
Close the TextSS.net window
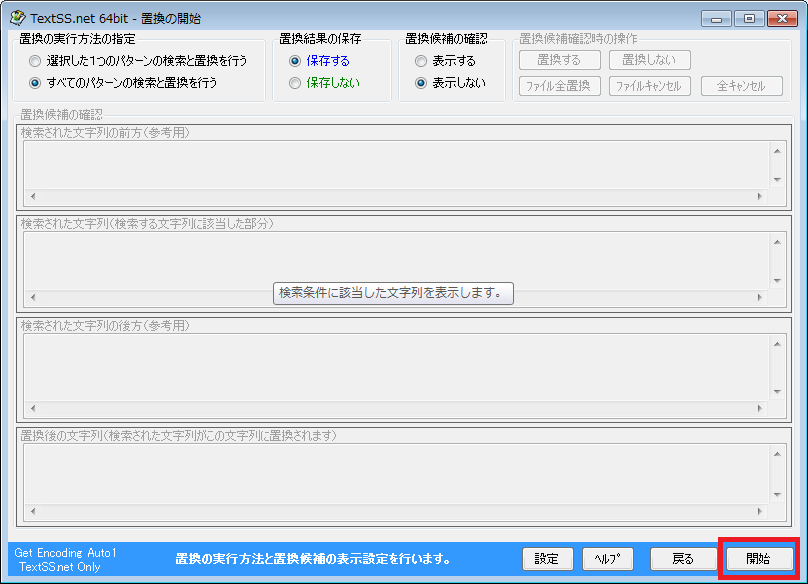782,19
